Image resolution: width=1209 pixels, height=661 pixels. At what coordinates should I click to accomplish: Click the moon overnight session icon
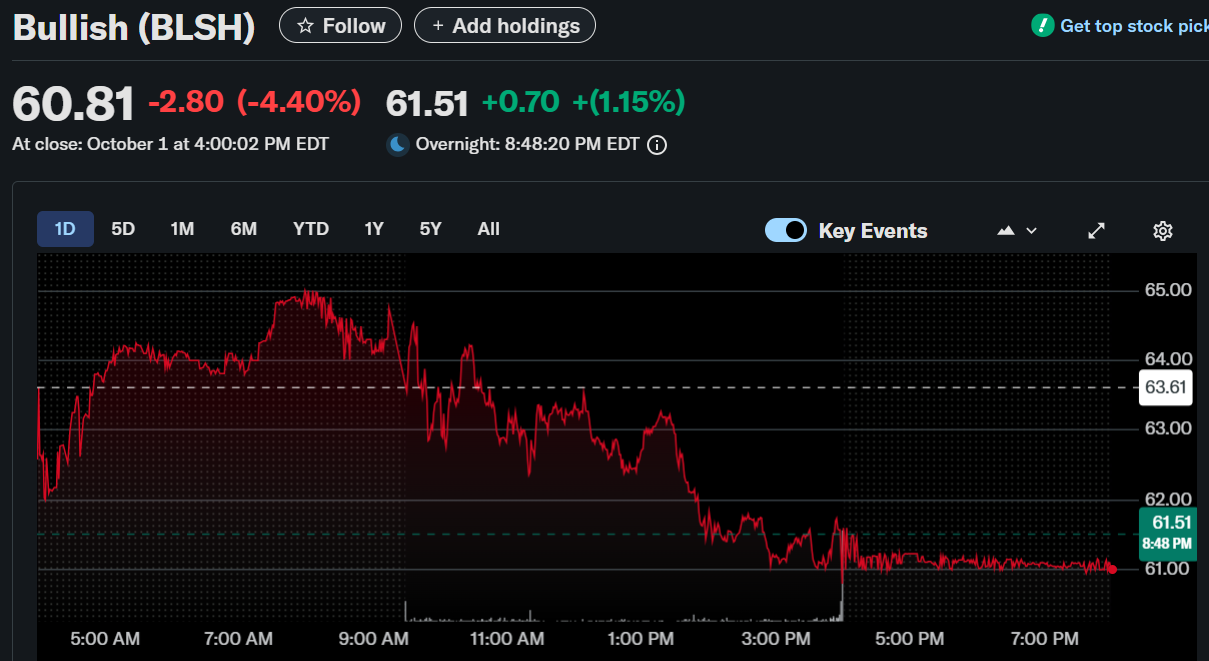398,145
